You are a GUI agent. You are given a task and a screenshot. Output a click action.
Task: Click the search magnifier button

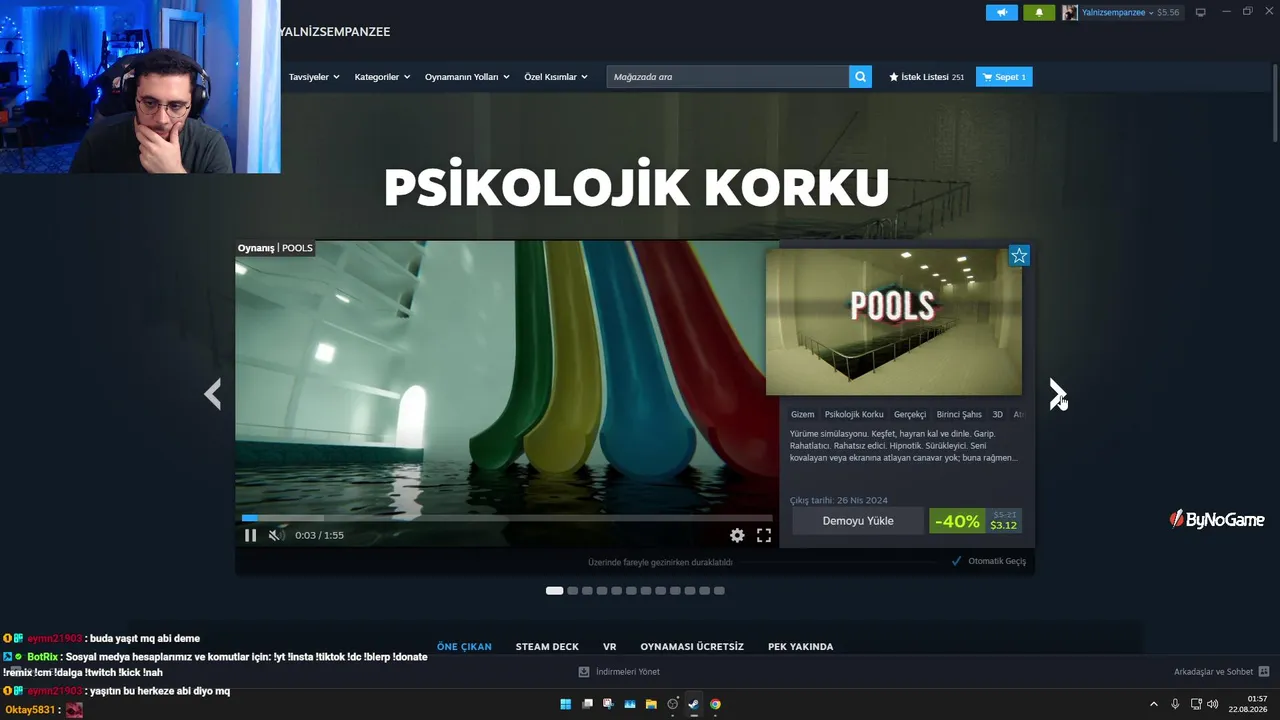click(860, 77)
